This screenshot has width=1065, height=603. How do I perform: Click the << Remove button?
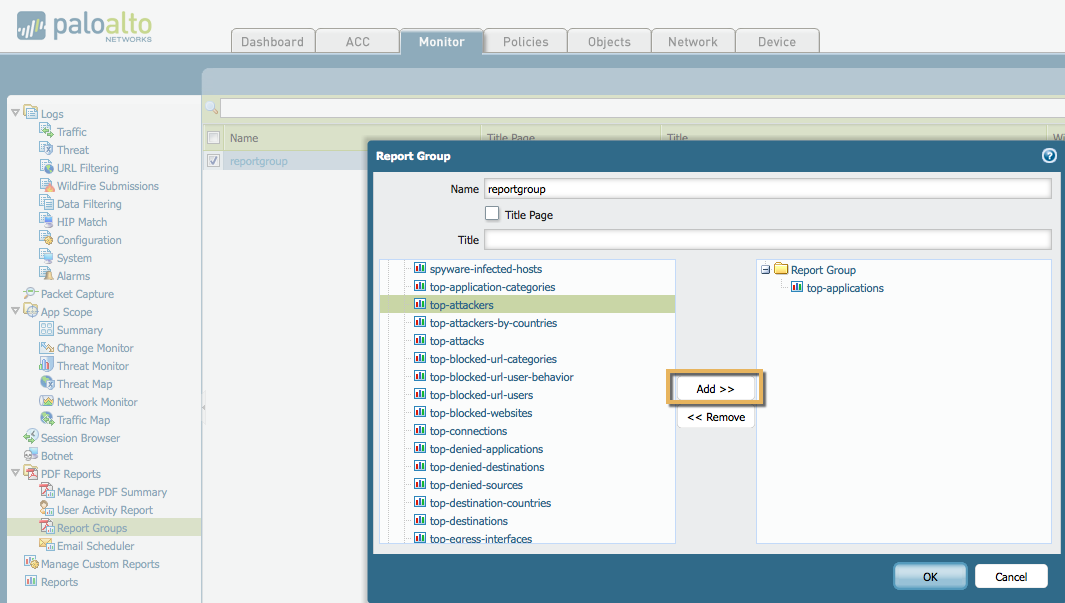716,417
